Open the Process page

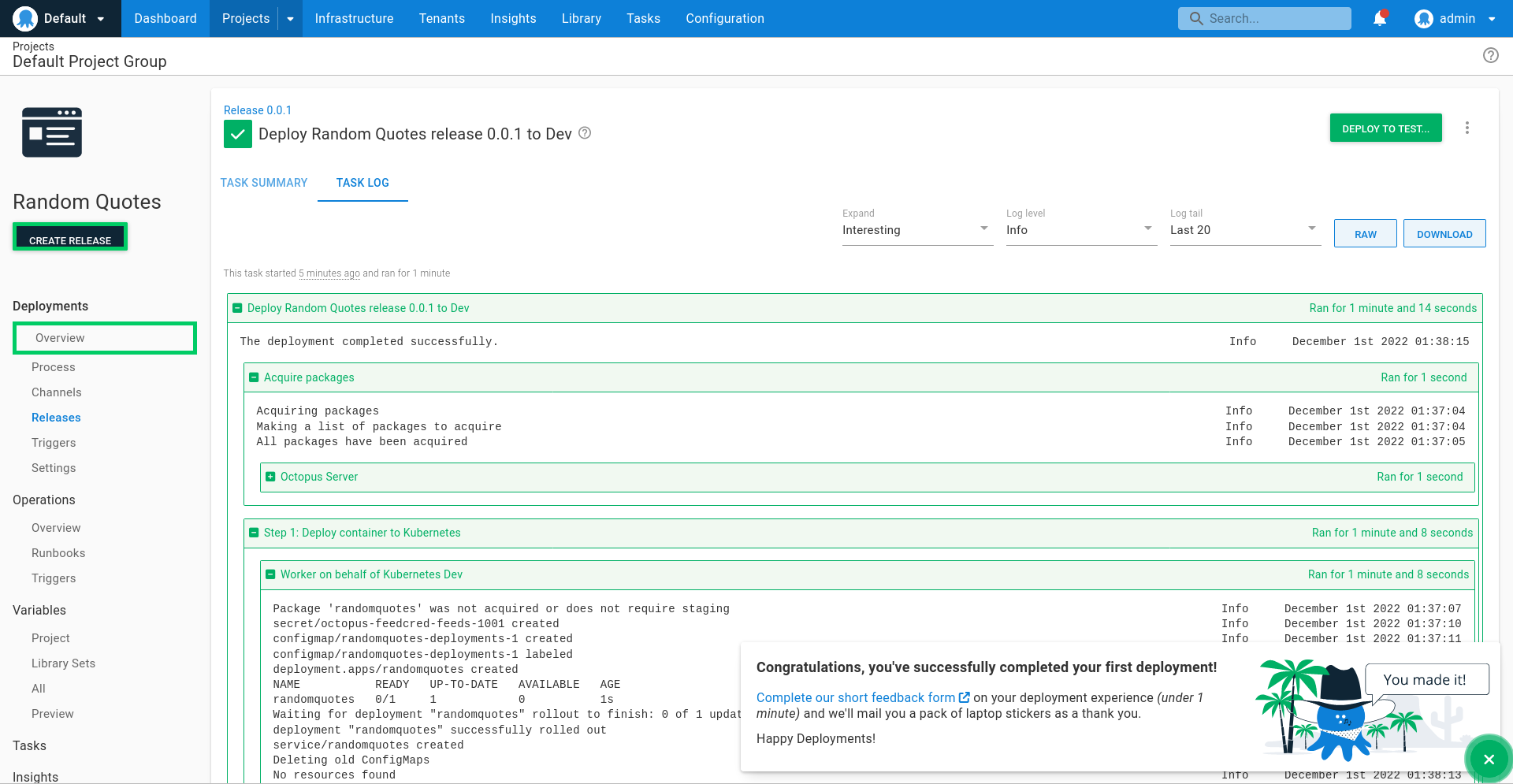point(54,367)
